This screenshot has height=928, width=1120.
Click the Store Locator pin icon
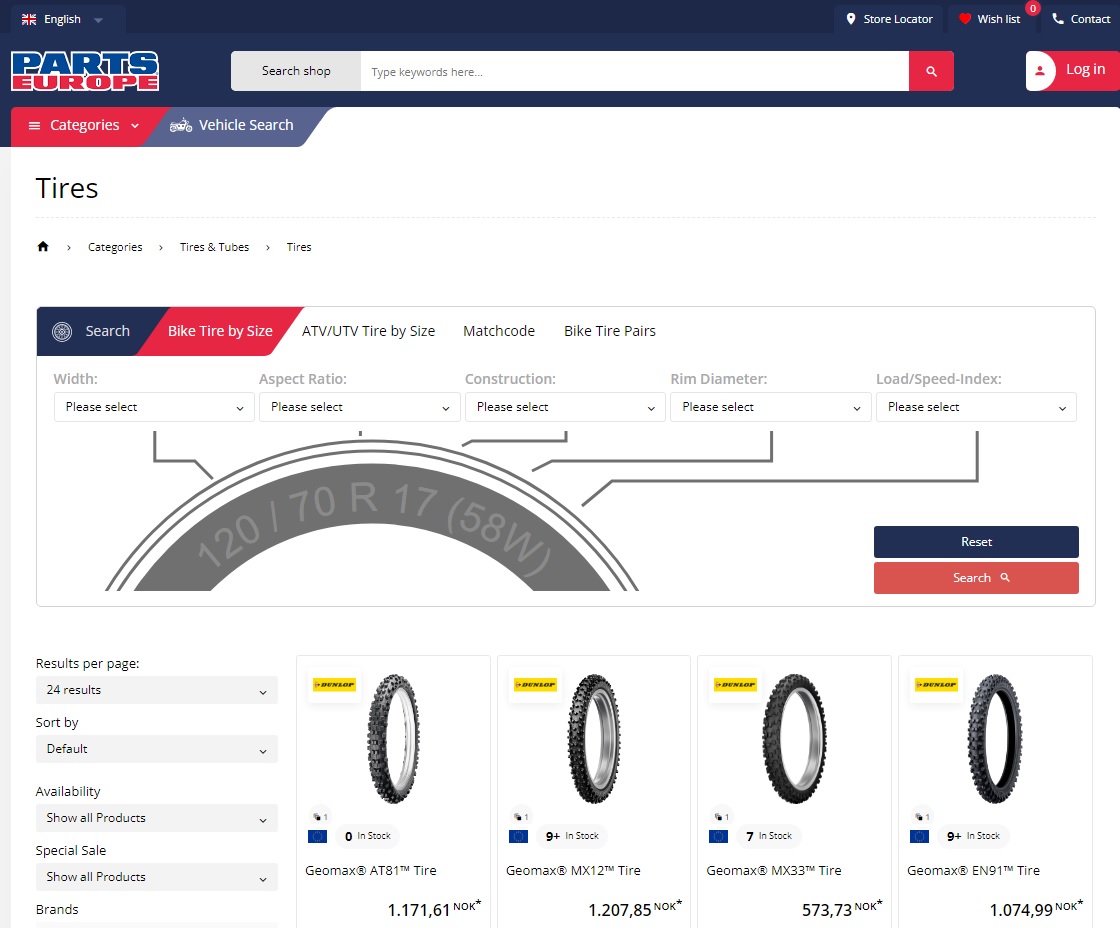850,19
